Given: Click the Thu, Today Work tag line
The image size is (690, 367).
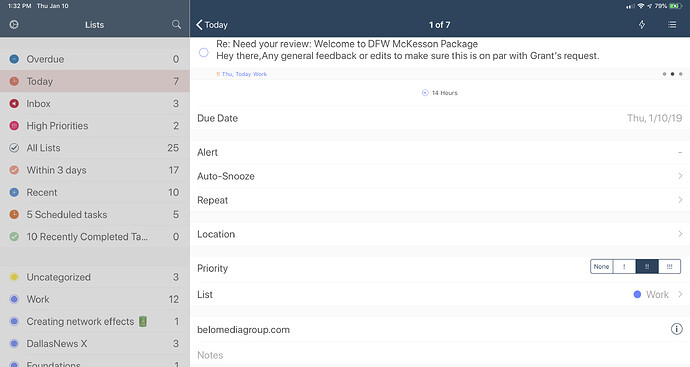Looking at the screenshot, I should tap(242, 74).
